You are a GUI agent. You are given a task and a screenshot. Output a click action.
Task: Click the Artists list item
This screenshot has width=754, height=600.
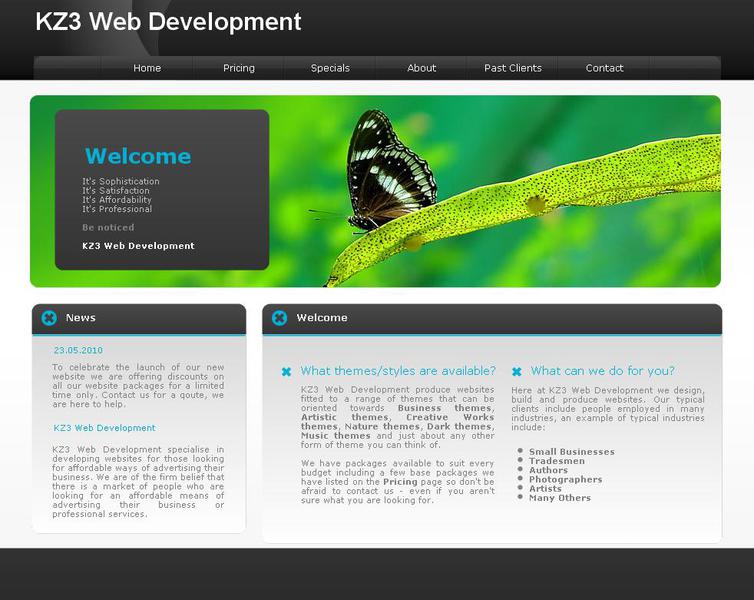(x=545, y=488)
